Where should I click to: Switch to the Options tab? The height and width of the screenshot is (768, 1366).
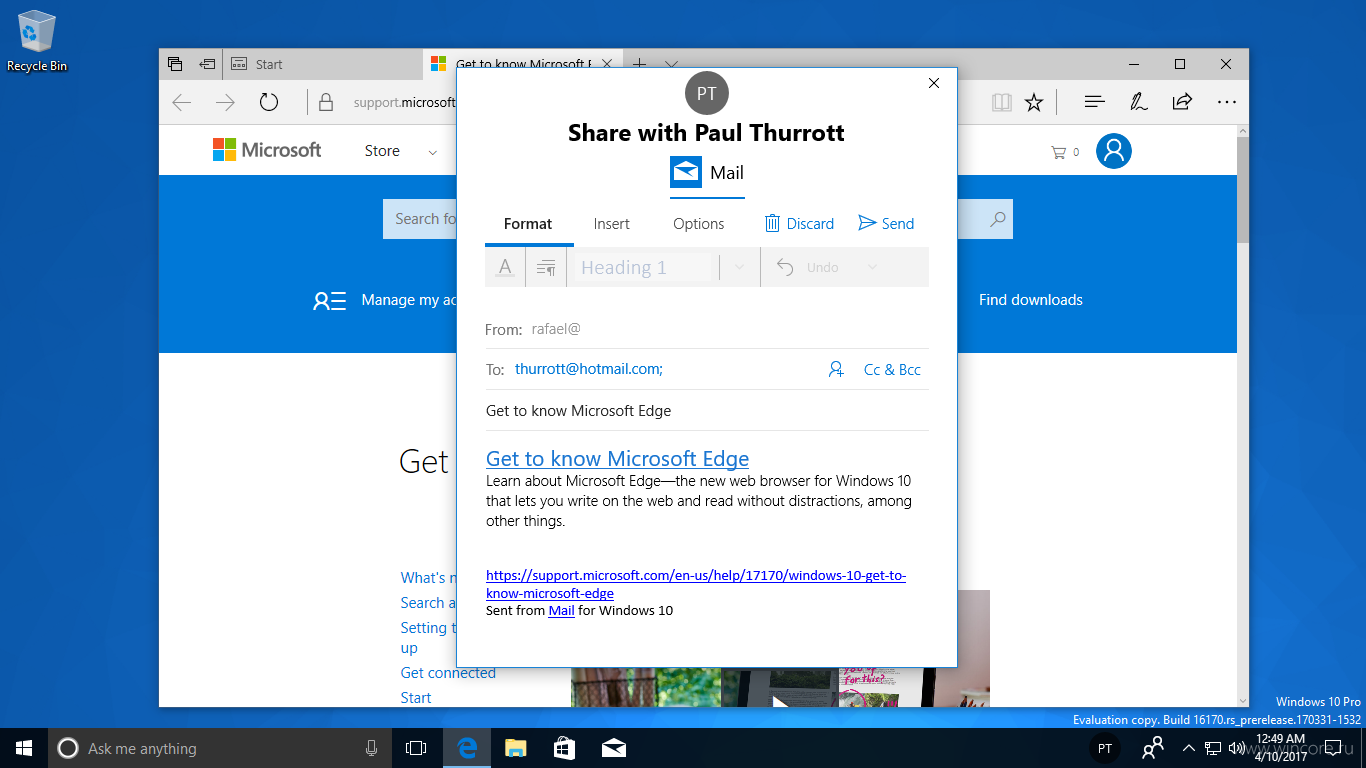pos(699,224)
